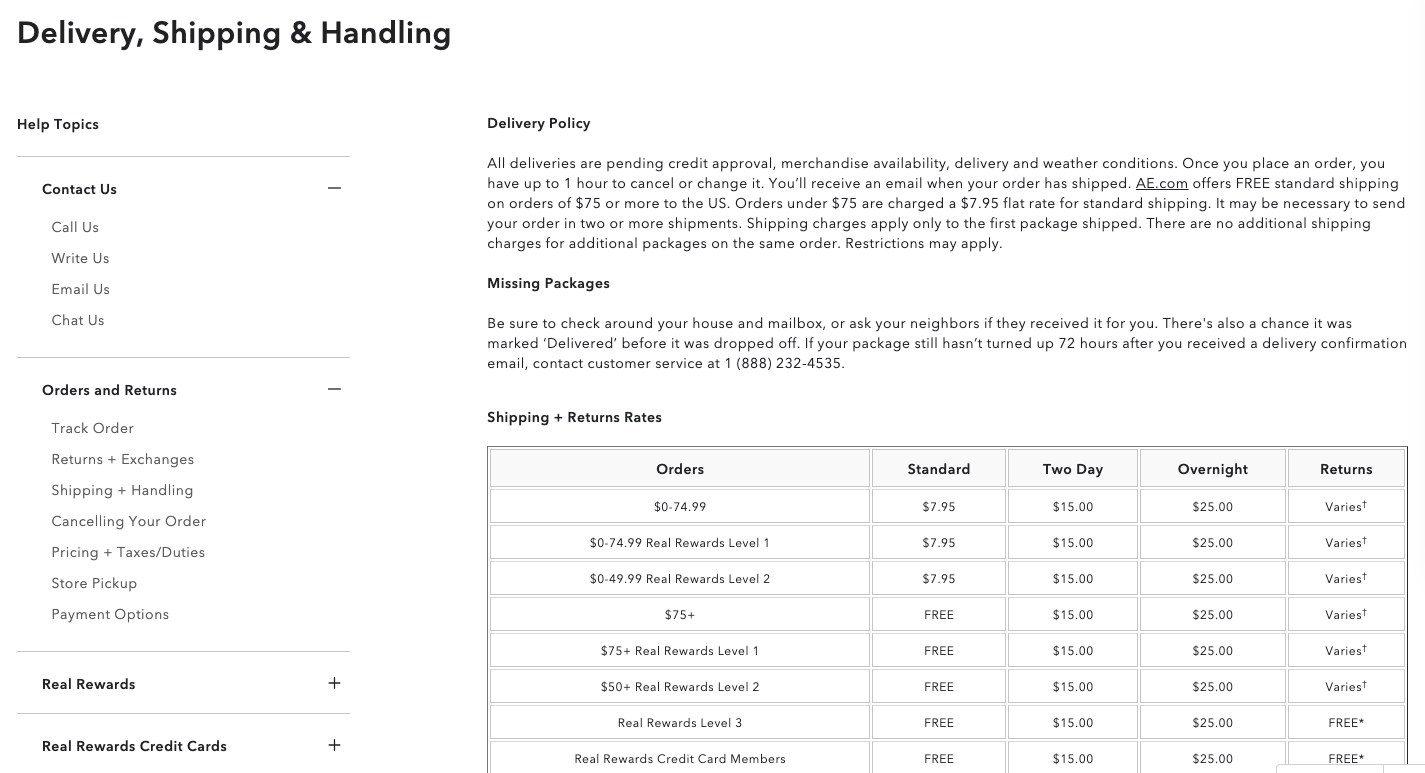Select Call Us under Contact Us
The image size is (1425, 773).
click(x=75, y=227)
